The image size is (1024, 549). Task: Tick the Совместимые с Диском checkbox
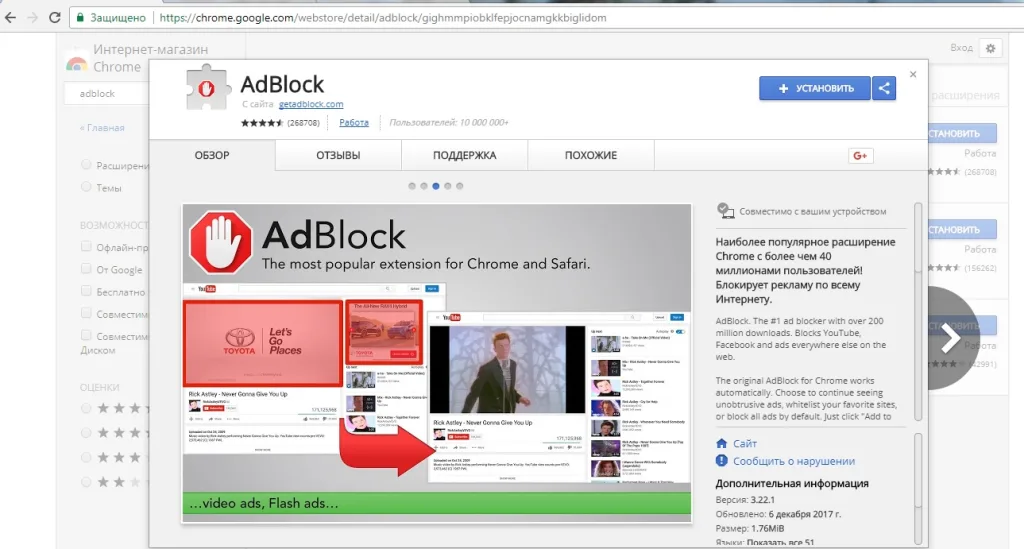[x=86, y=335]
